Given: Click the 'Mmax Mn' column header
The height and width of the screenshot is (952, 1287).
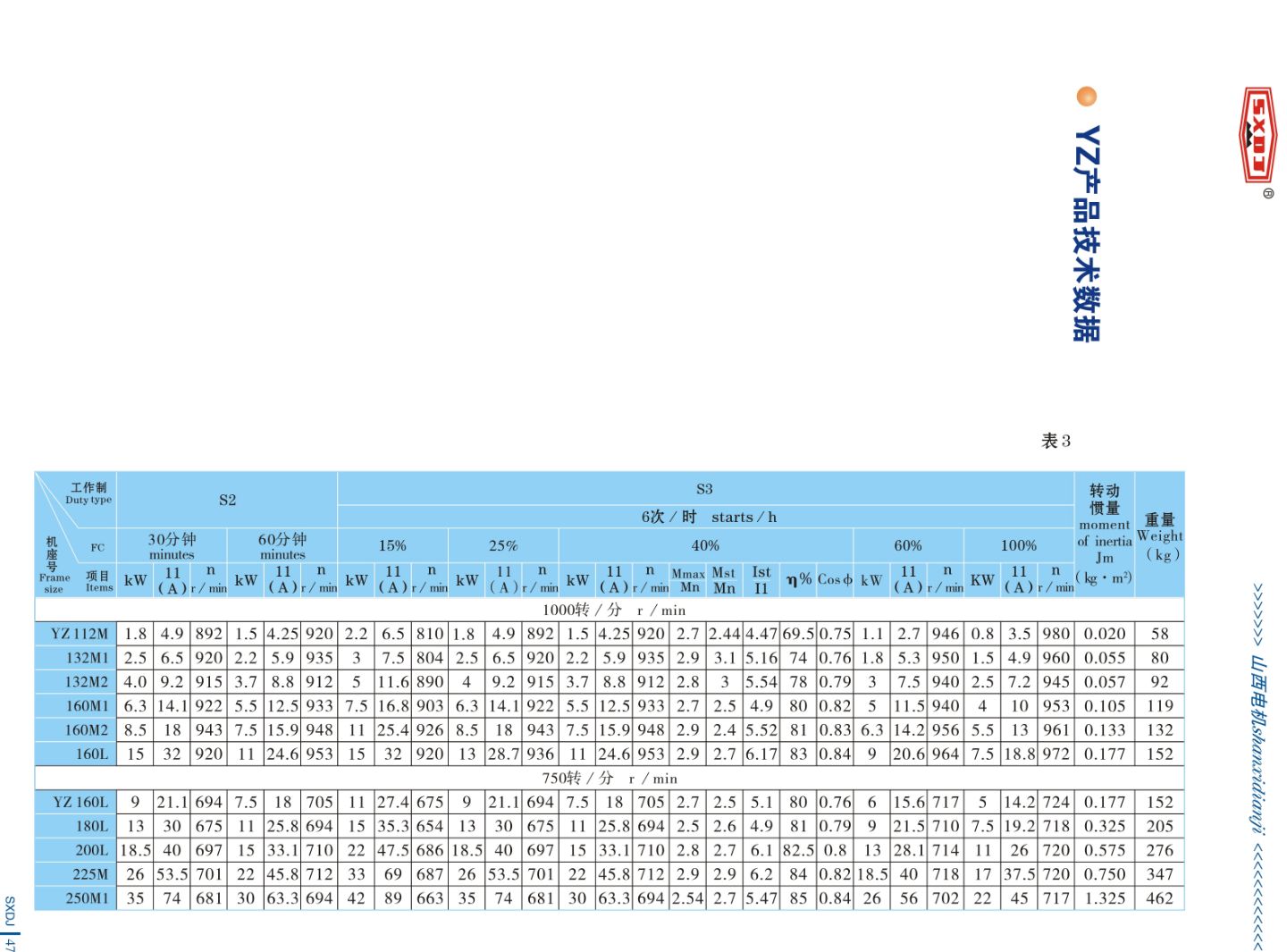Looking at the screenshot, I should pos(689,580).
